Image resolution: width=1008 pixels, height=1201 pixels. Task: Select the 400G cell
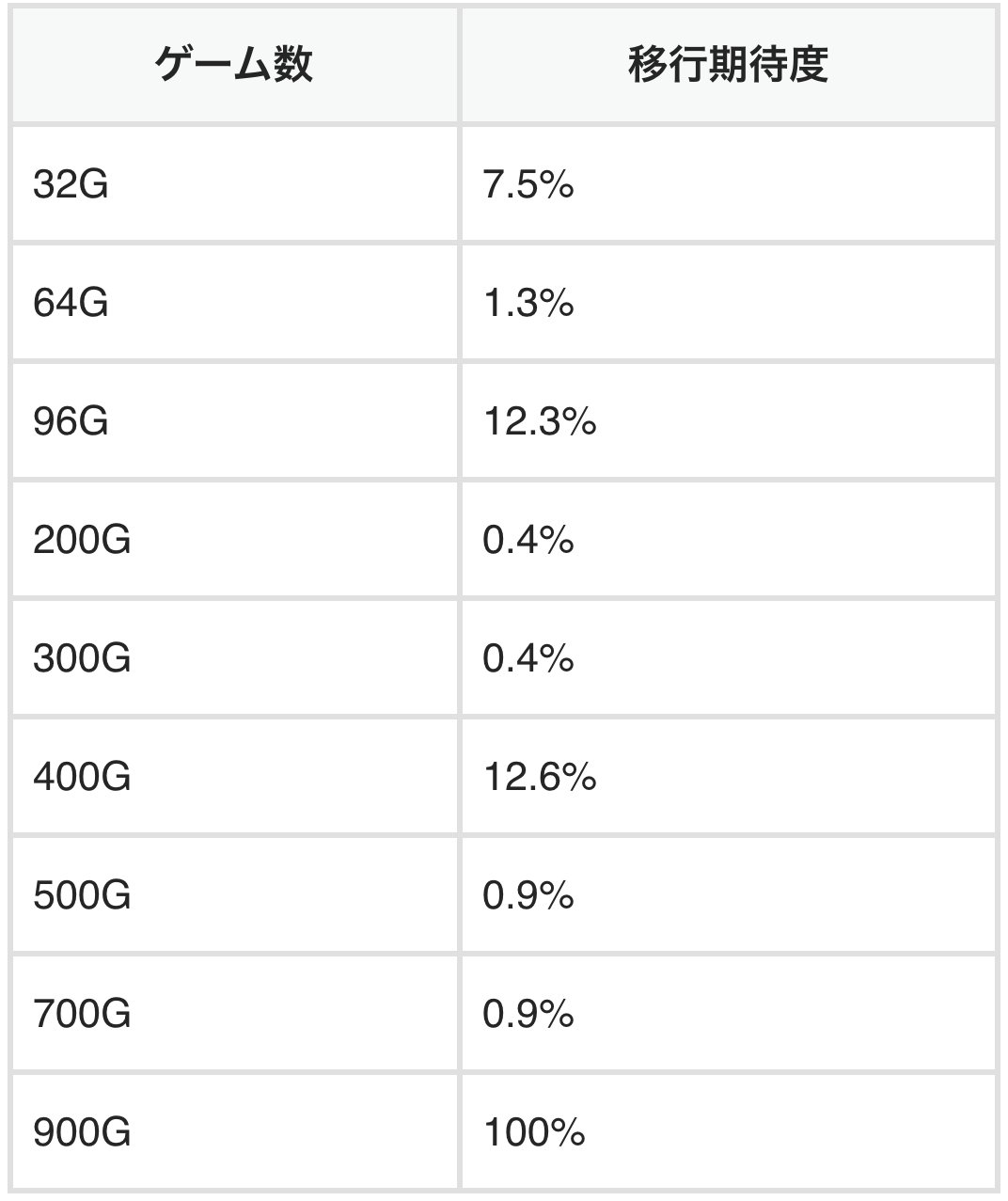coord(234,777)
